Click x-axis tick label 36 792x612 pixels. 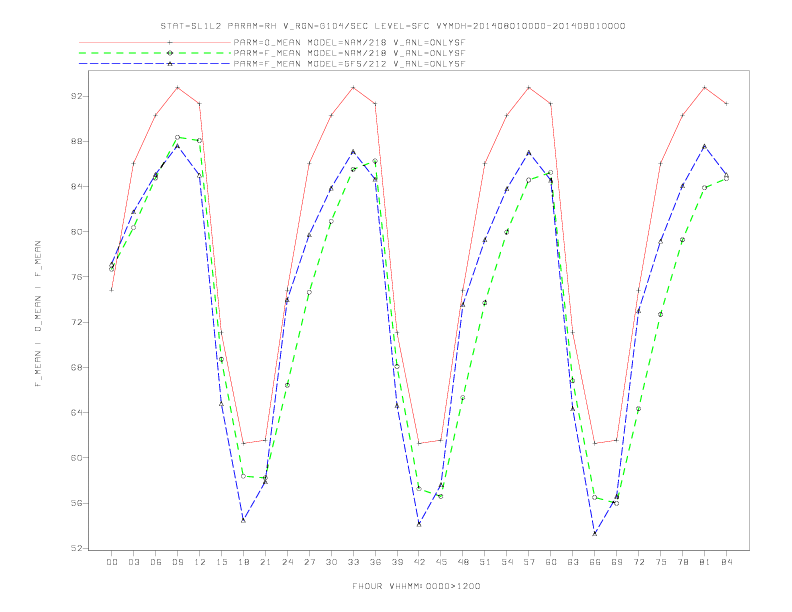(x=375, y=562)
